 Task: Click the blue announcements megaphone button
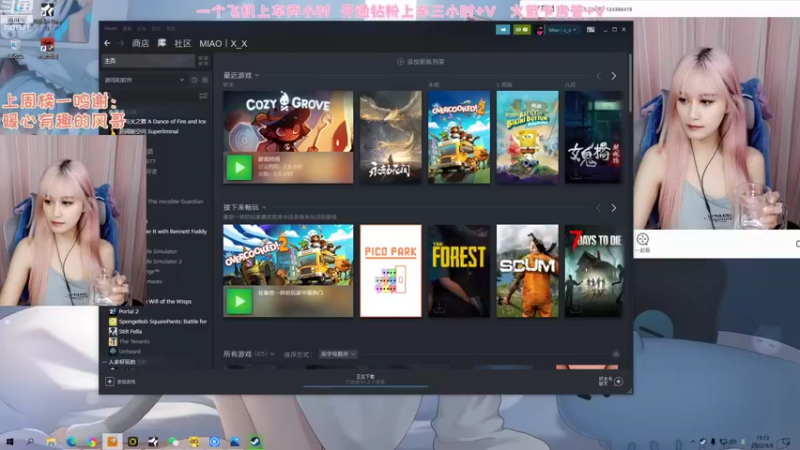coord(503,30)
